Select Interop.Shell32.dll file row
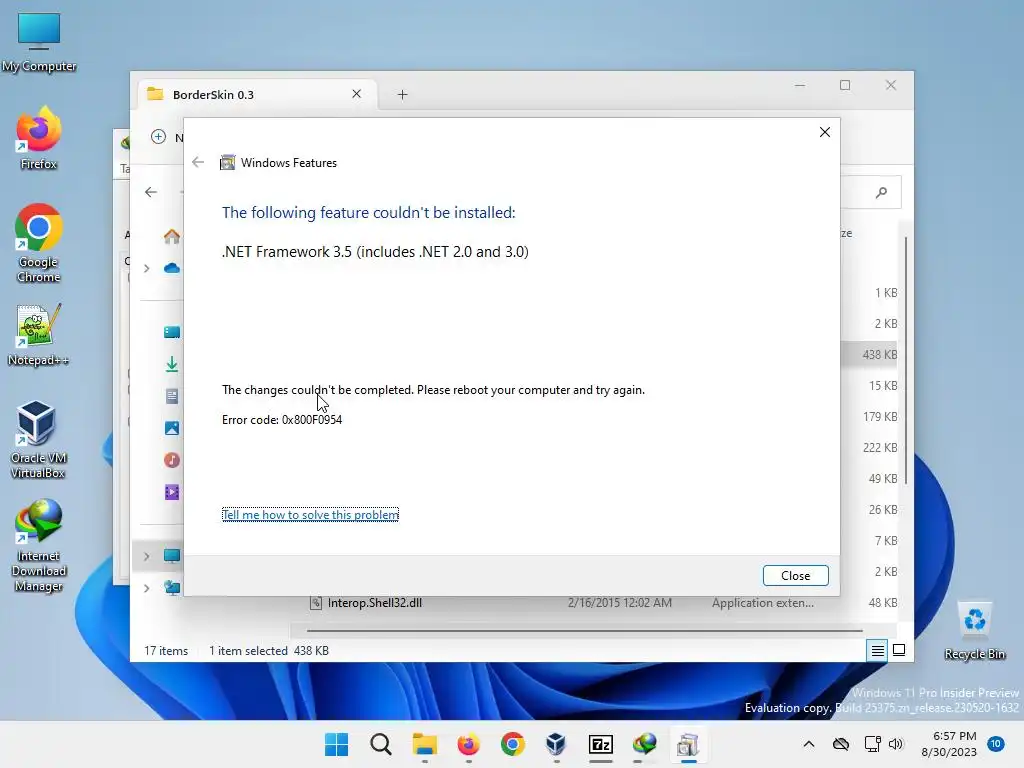The height and width of the screenshot is (768, 1024). tap(594, 603)
